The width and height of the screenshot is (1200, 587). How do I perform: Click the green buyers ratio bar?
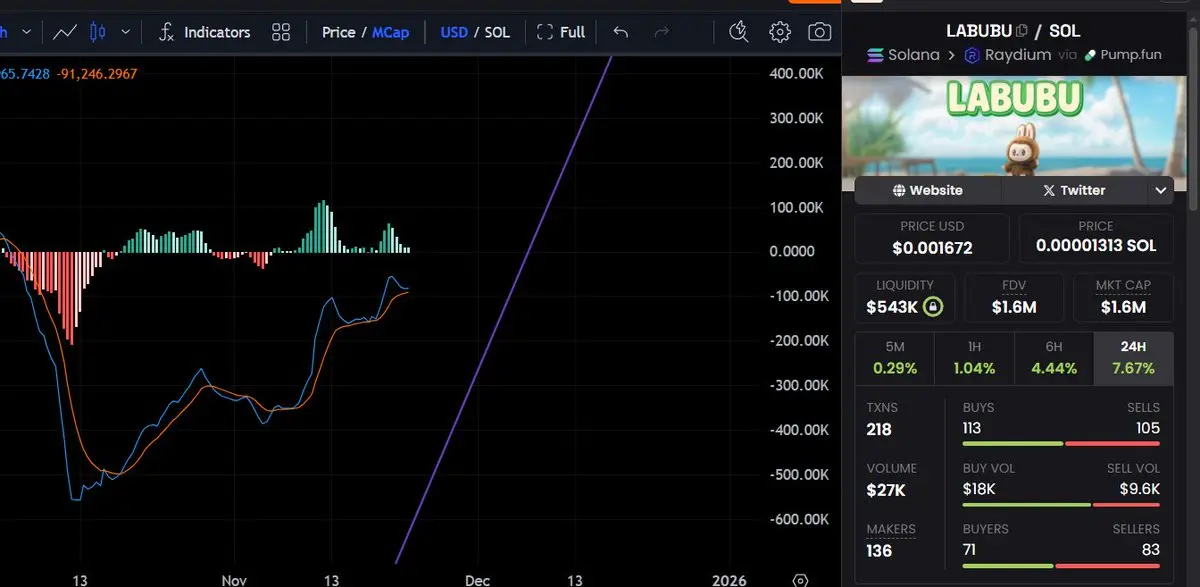(x=1007, y=564)
